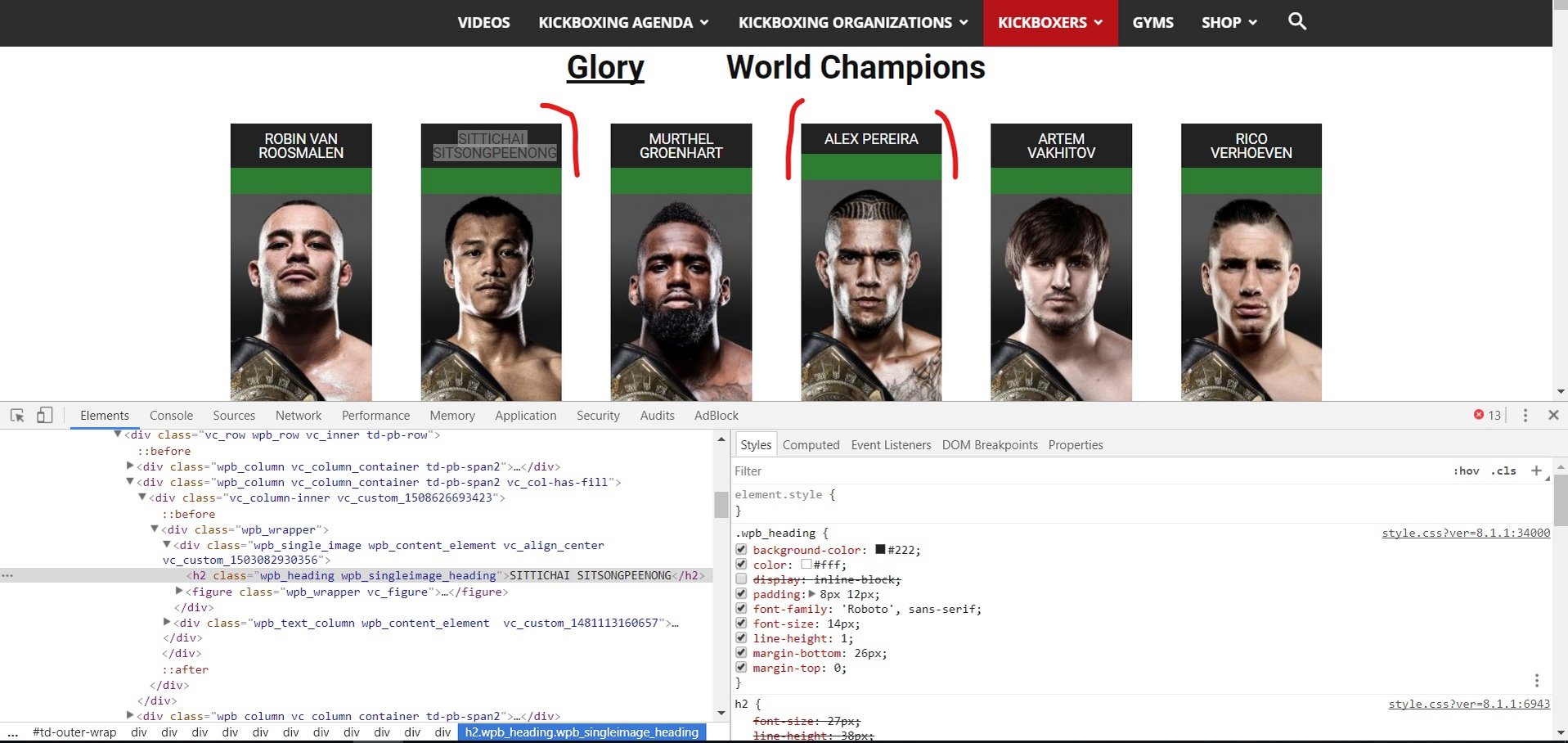Go to the Videos nav item

483,22
